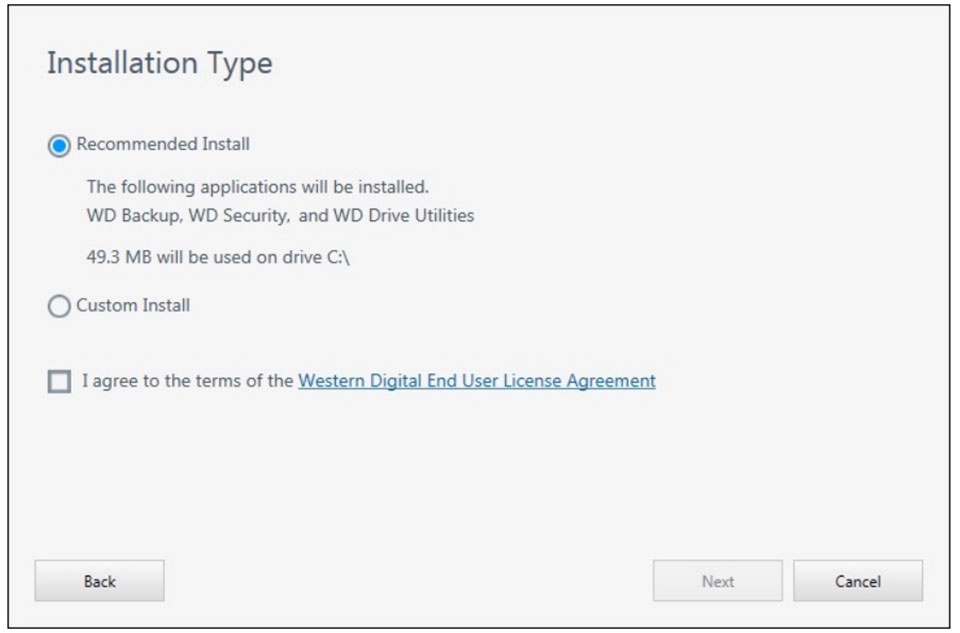The width and height of the screenshot is (960, 633).
Task: Choose the Custom Install option
Action: pyautogui.click(x=59, y=306)
